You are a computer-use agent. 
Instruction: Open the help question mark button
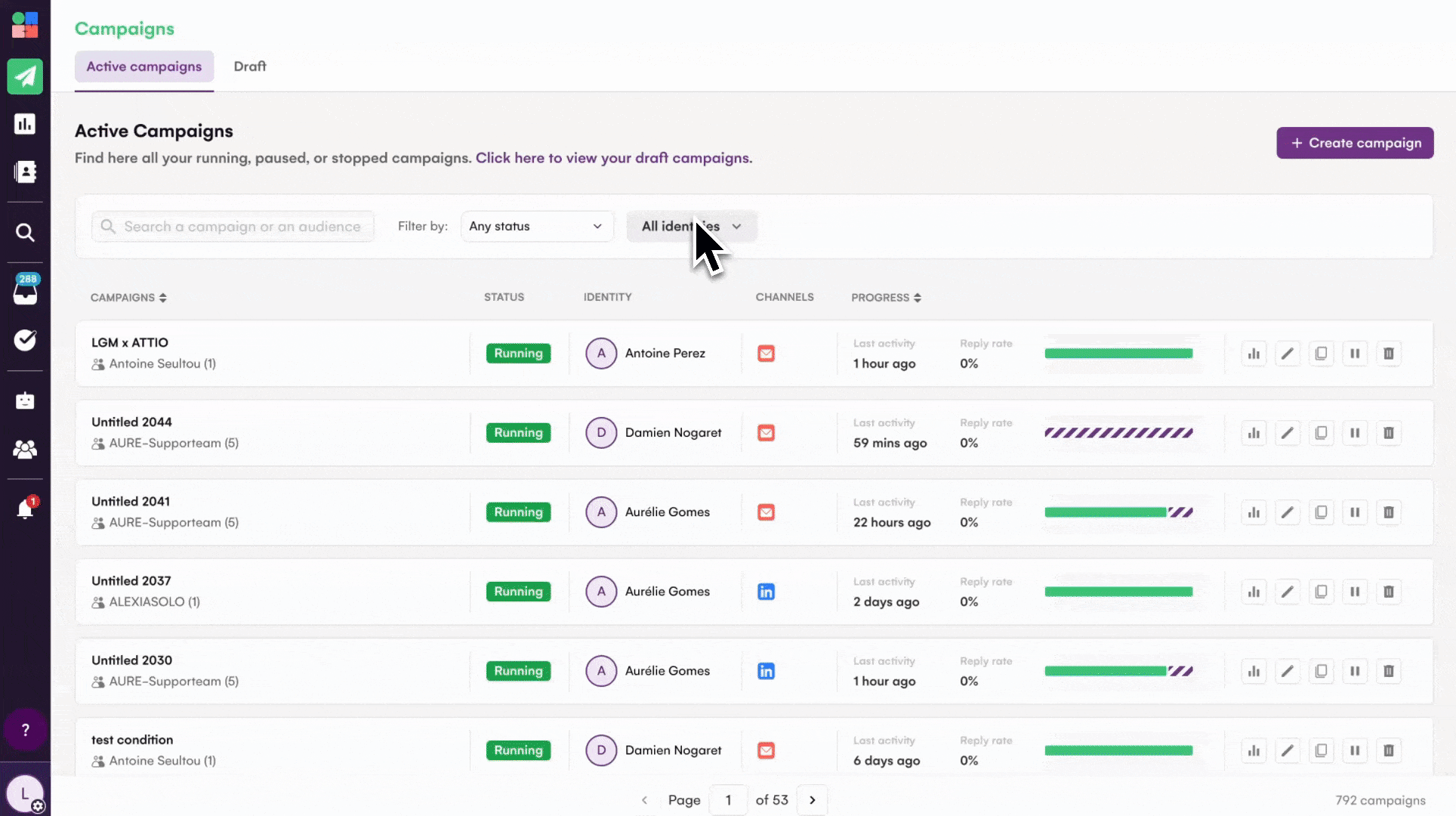pyautogui.click(x=25, y=730)
